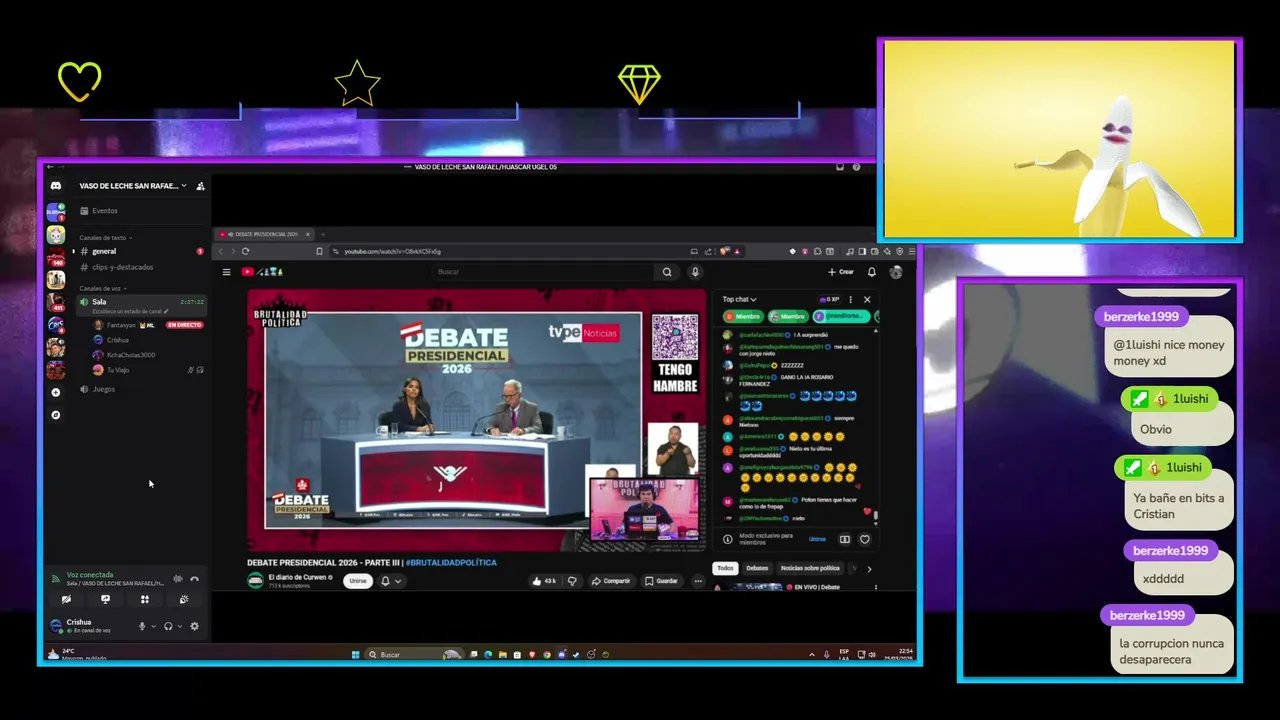Click the Unirse button beside channel name

[x=358, y=581]
